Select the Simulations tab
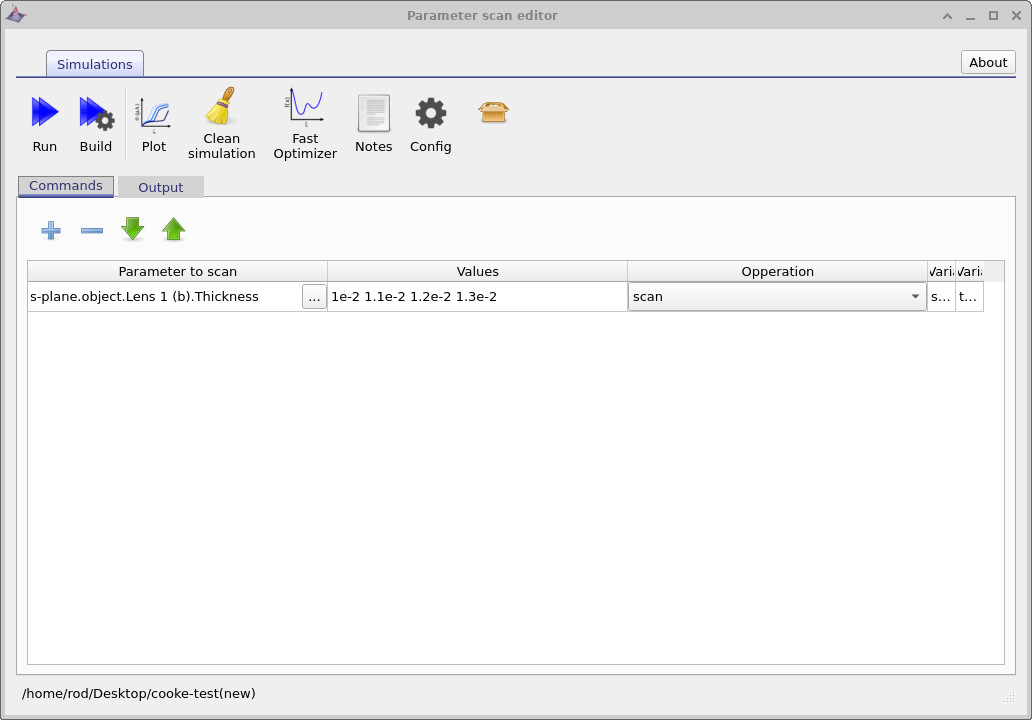 94,63
